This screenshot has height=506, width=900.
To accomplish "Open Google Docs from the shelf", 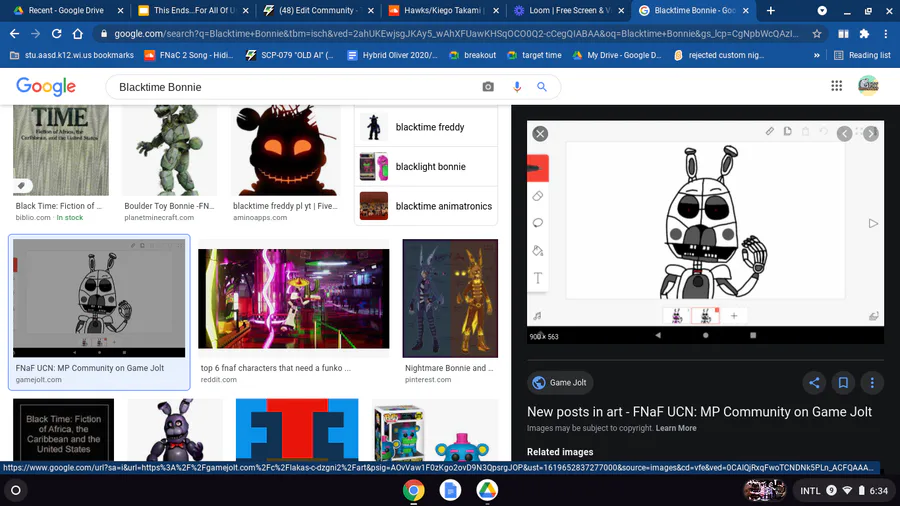I will point(450,491).
